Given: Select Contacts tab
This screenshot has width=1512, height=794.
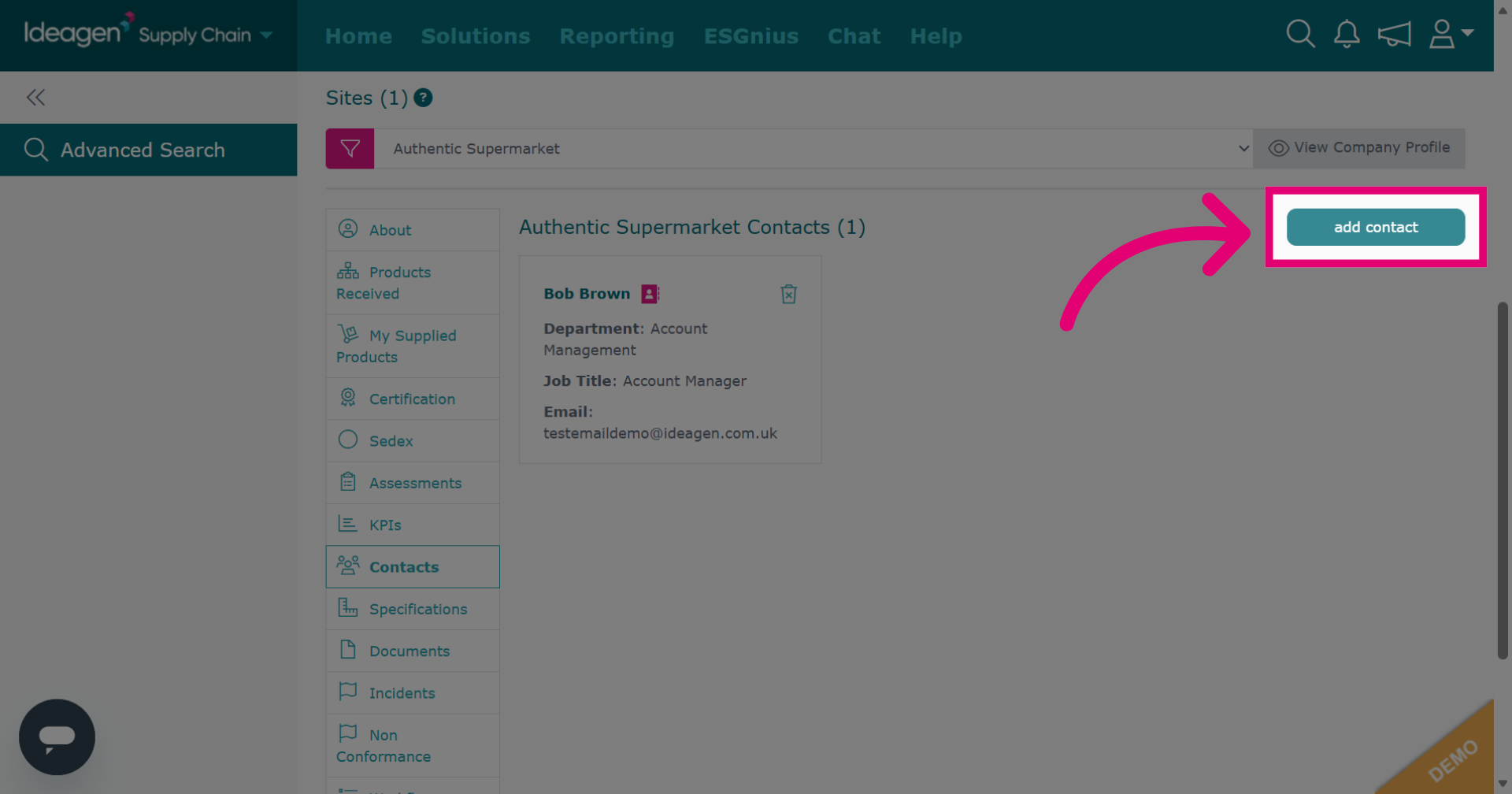Looking at the screenshot, I should [413, 567].
